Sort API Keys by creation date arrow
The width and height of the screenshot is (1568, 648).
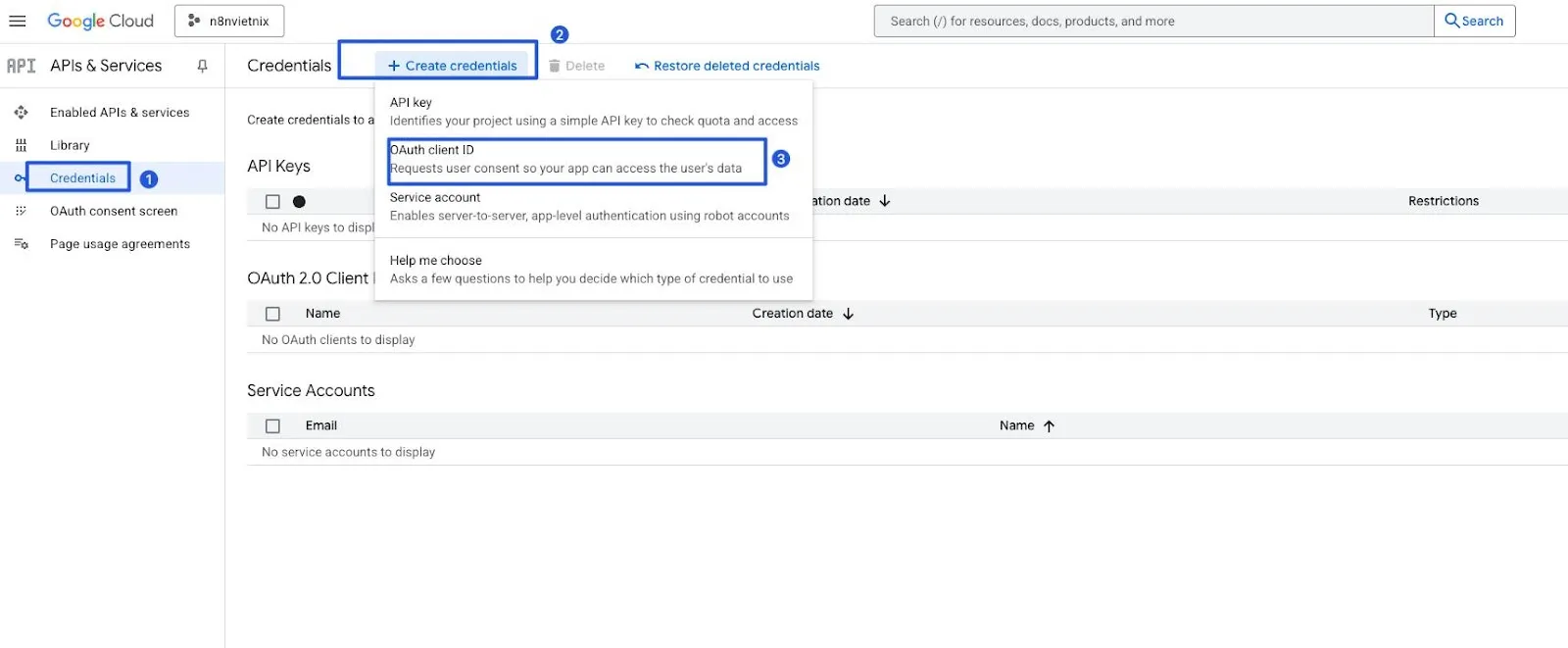tap(885, 201)
